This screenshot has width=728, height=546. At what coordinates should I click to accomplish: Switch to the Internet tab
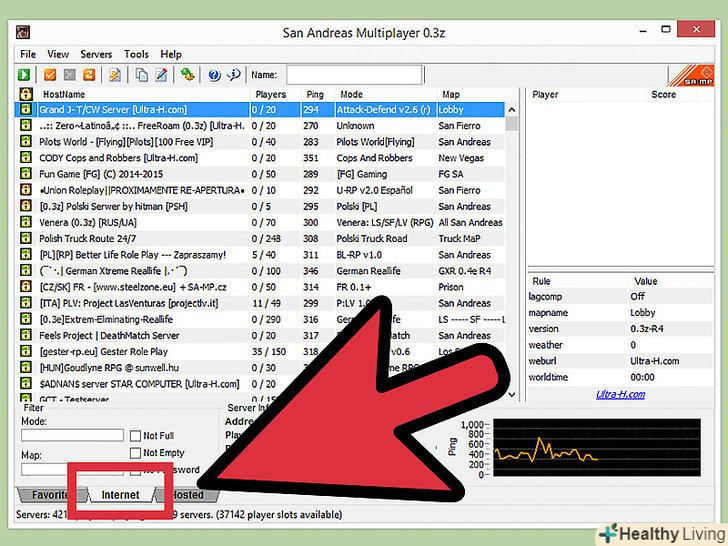(120, 495)
